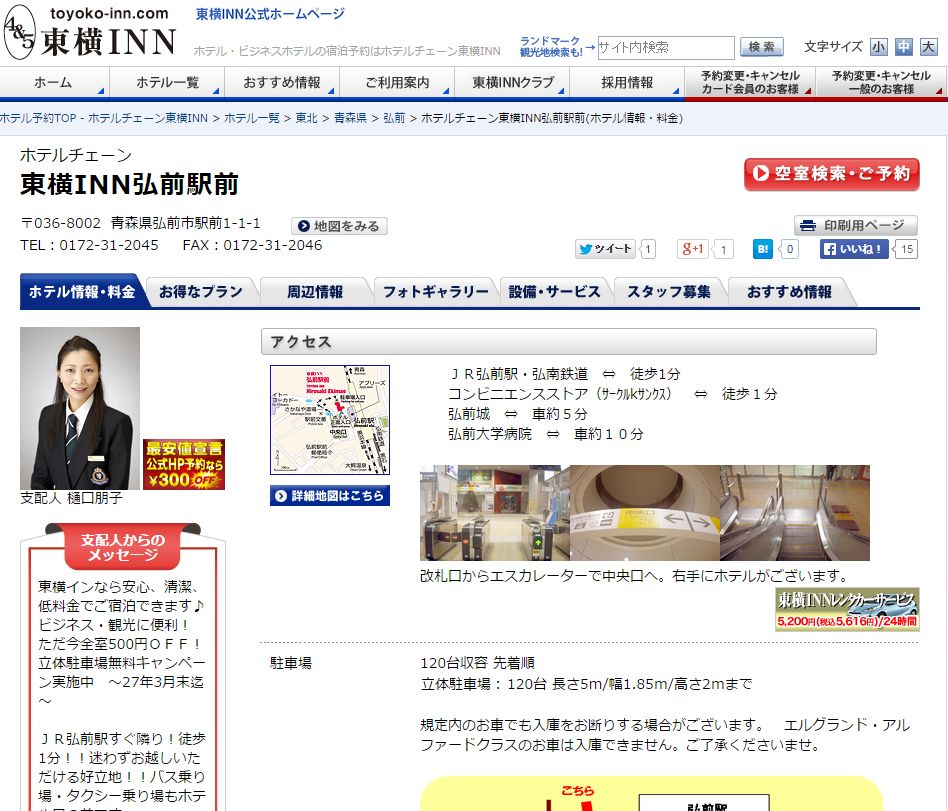The height and width of the screenshot is (811, 948).
Task: Open ホテル一覧 menu
Action: click(x=167, y=82)
